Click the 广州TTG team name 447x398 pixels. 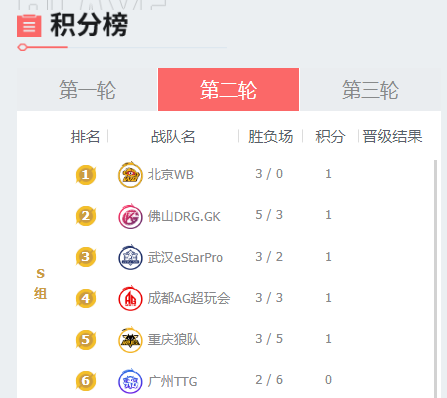173,381
